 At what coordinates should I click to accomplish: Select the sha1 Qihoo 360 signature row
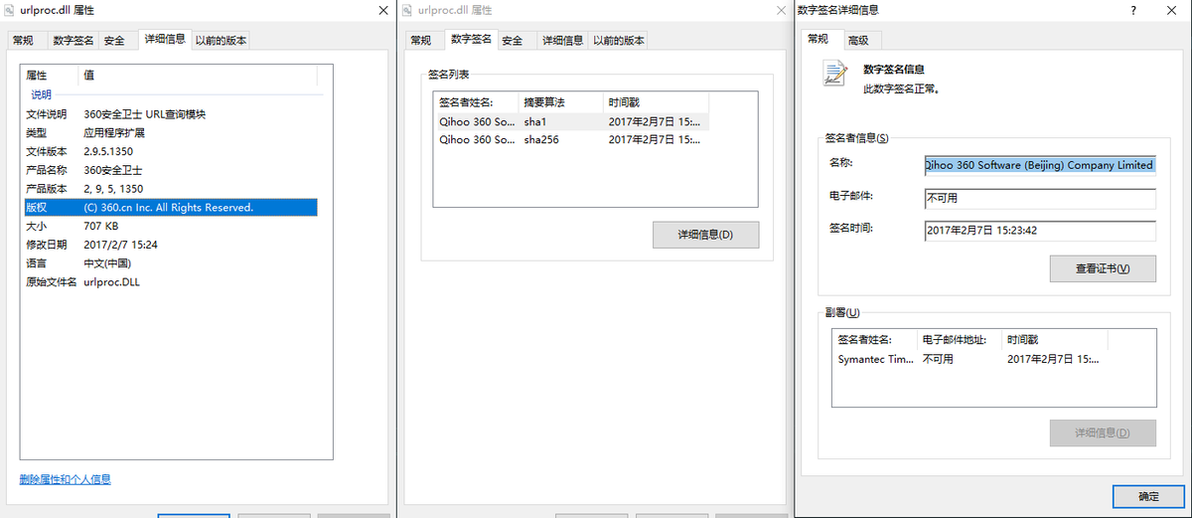[x=574, y=122]
